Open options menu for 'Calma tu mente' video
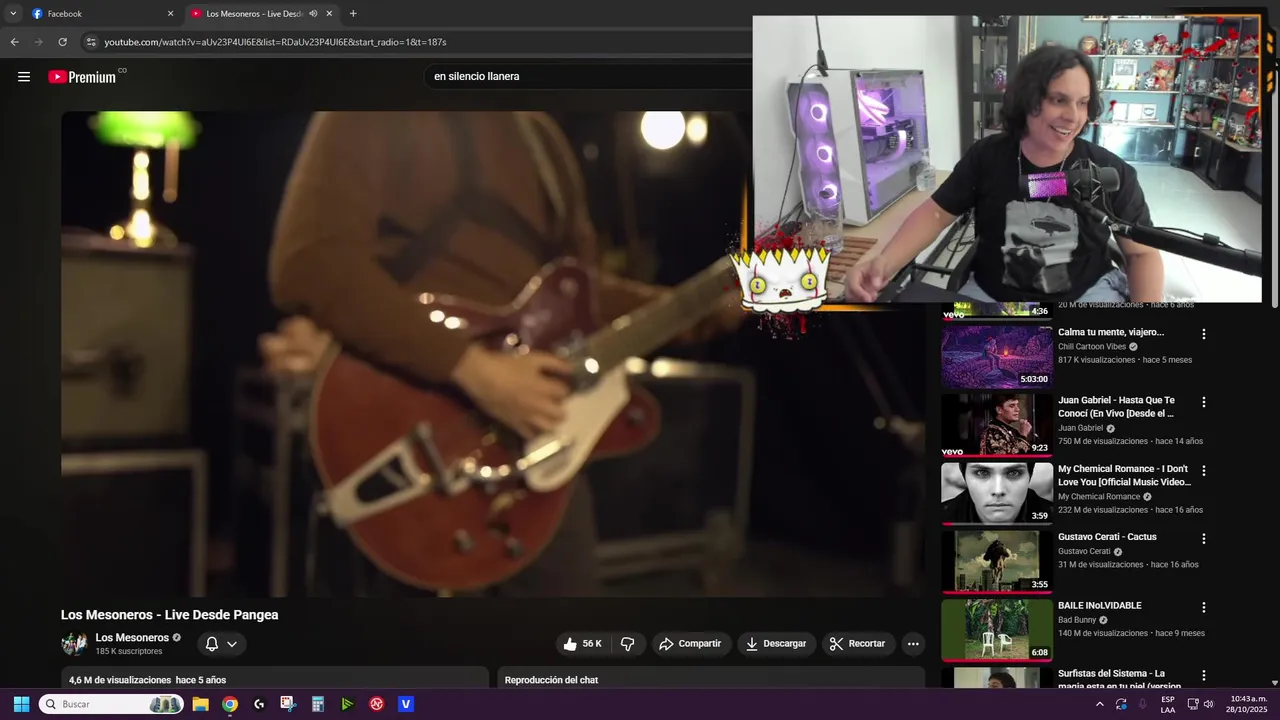The image size is (1280, 720). 1204,334
